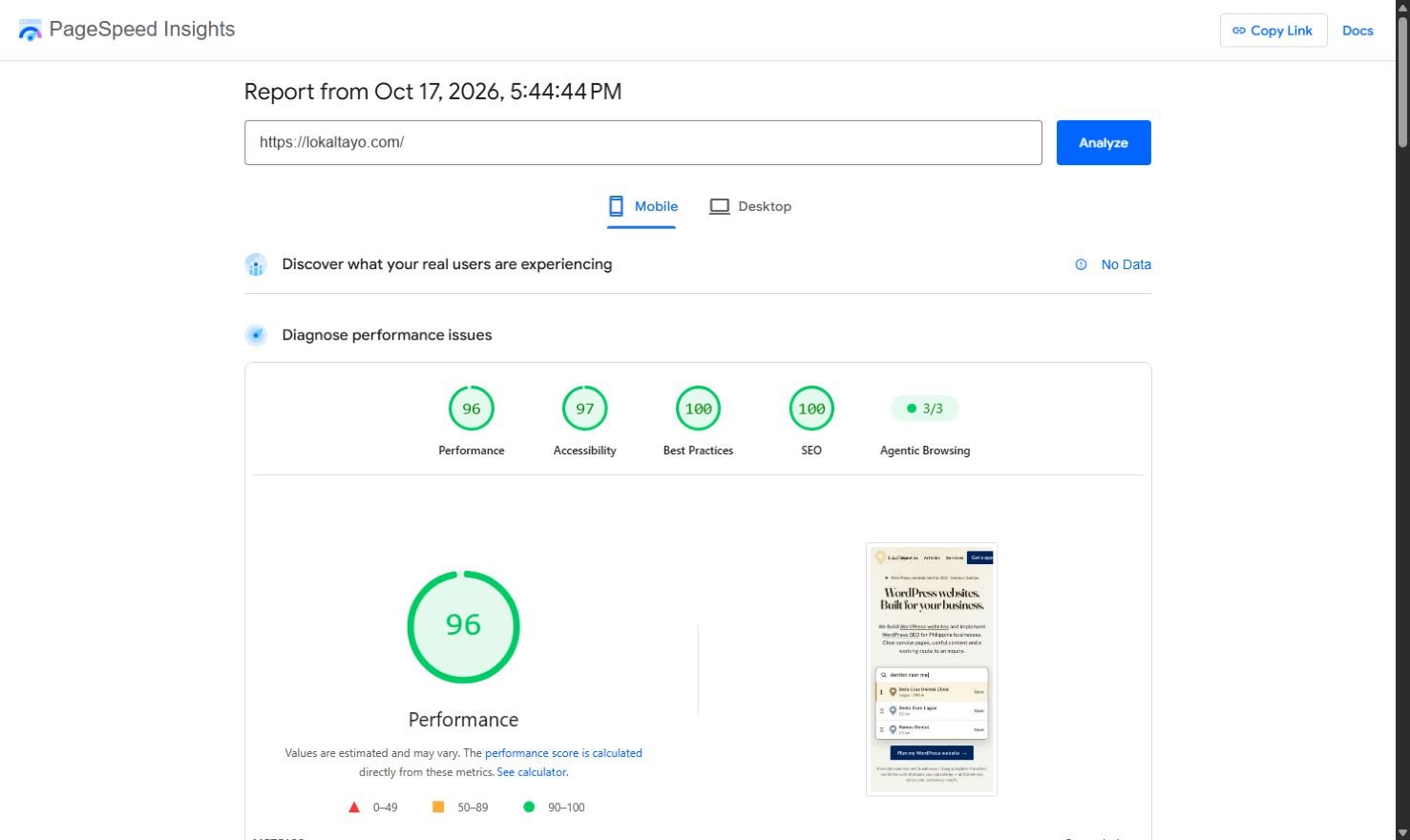
Task: Switch to the Desktop tab
Action: 750,206
